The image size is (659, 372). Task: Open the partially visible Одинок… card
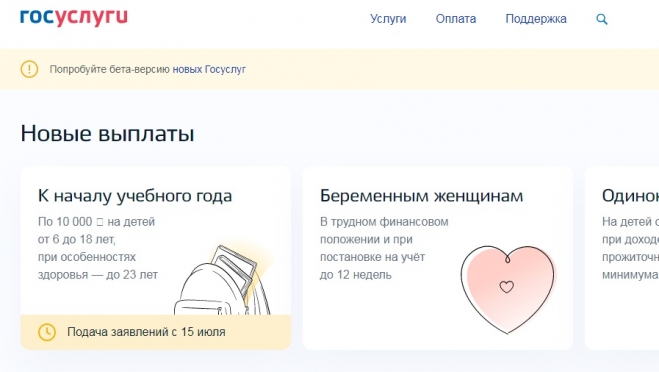point(622,258)
